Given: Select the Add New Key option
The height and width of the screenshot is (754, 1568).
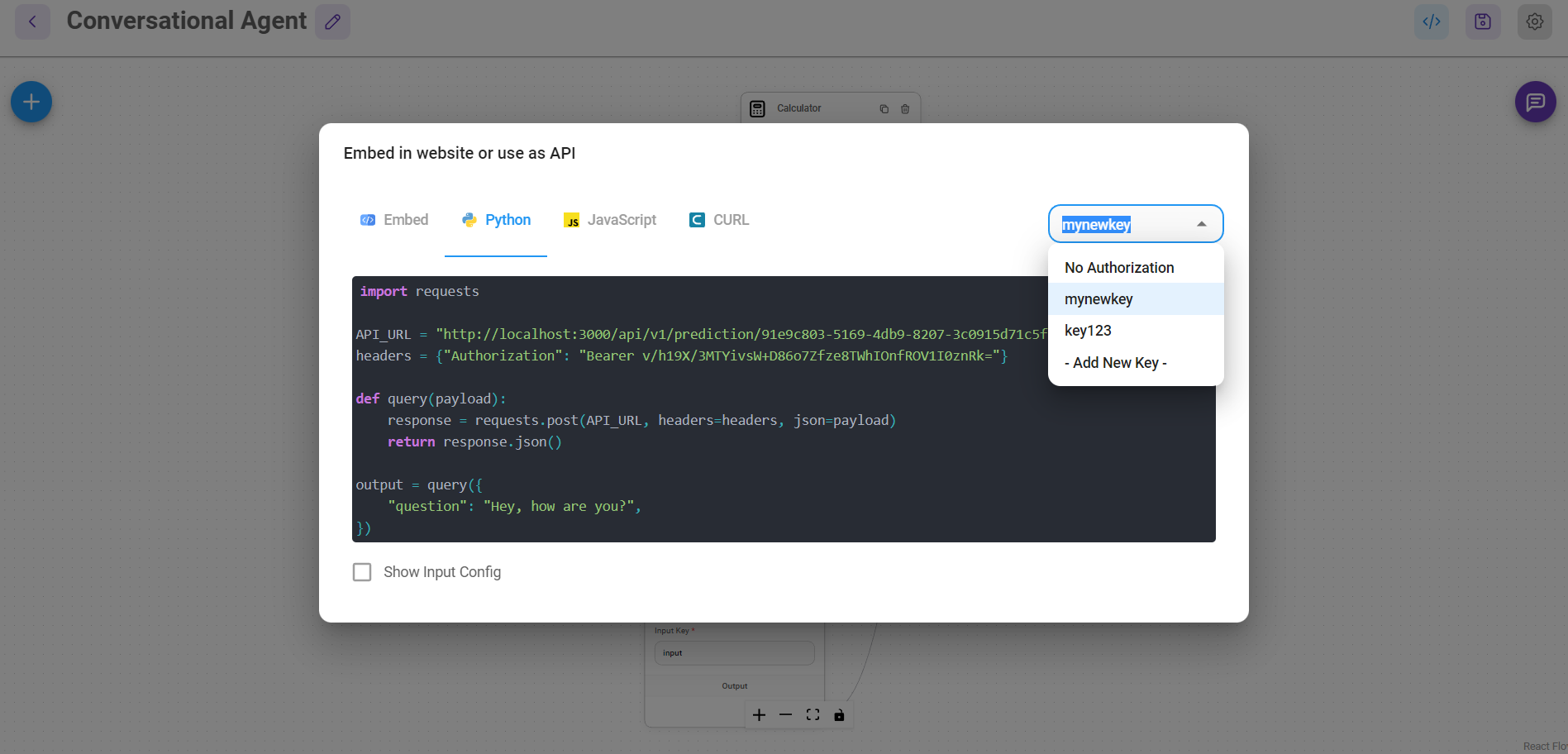Looking at the screenshot, I should point(1115,363).
